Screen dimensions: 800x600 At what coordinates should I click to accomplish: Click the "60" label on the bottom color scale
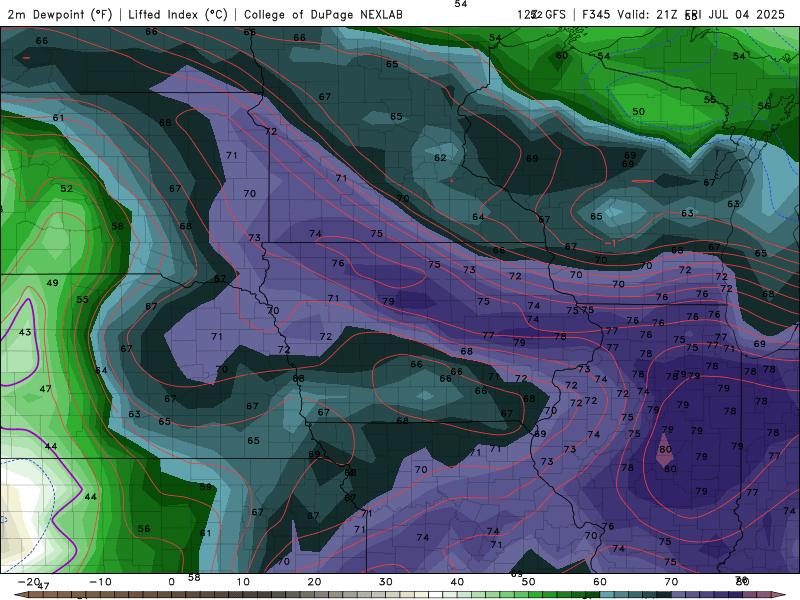600,582
